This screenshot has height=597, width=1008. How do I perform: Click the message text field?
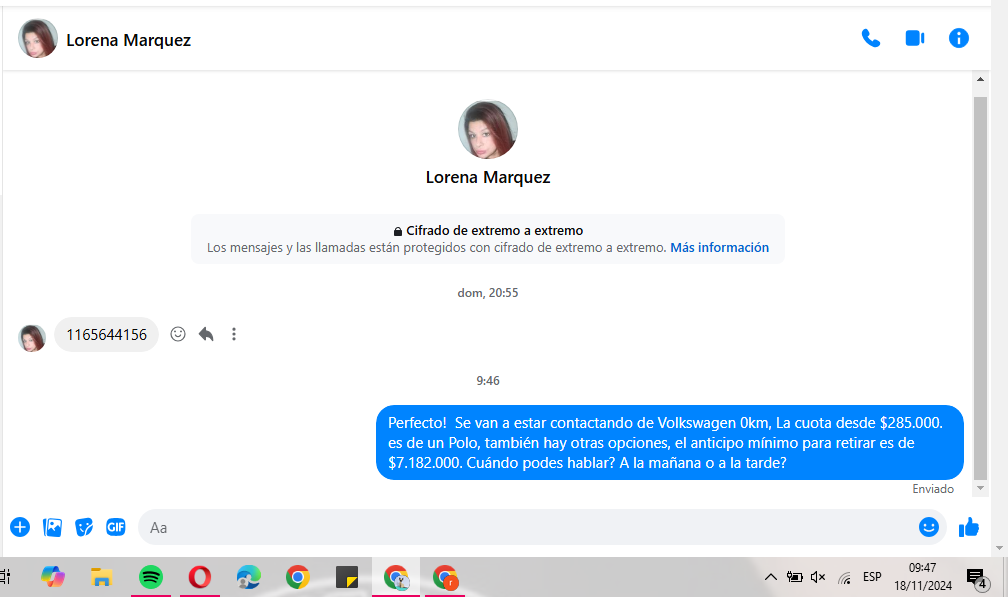pyautogui.click(x=520, y=527)
